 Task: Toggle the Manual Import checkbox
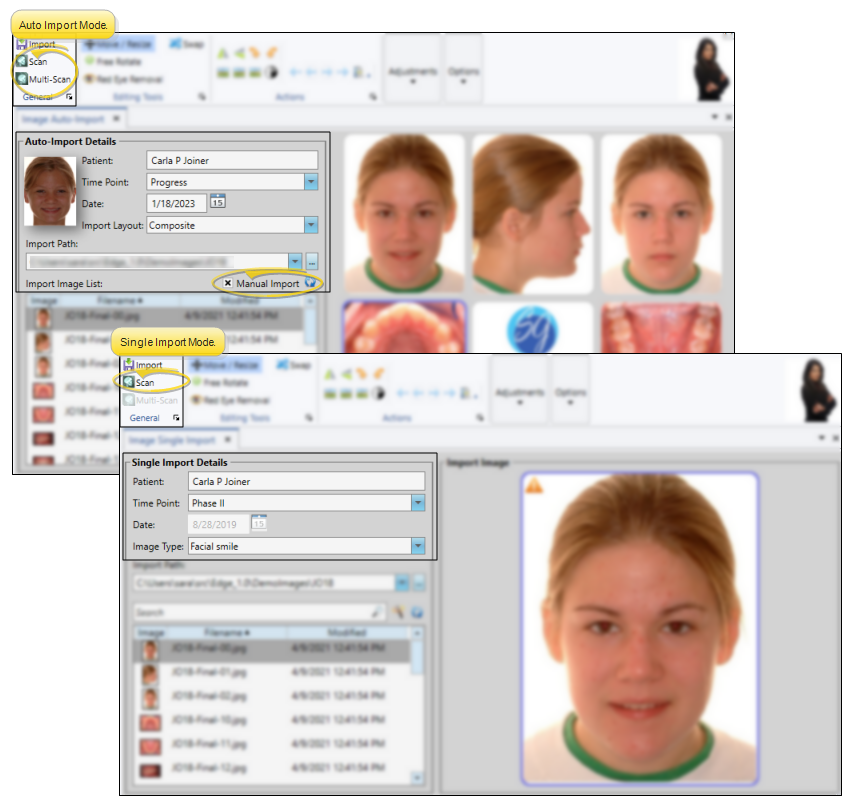[x=228, y=284]
